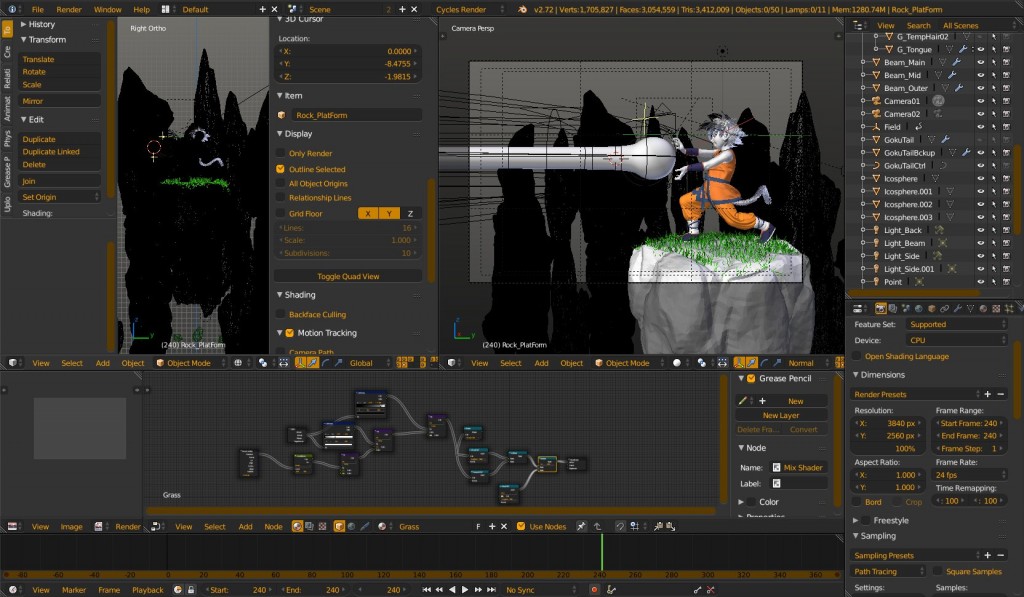Toggle the Use Nodes checkbox

520,526
